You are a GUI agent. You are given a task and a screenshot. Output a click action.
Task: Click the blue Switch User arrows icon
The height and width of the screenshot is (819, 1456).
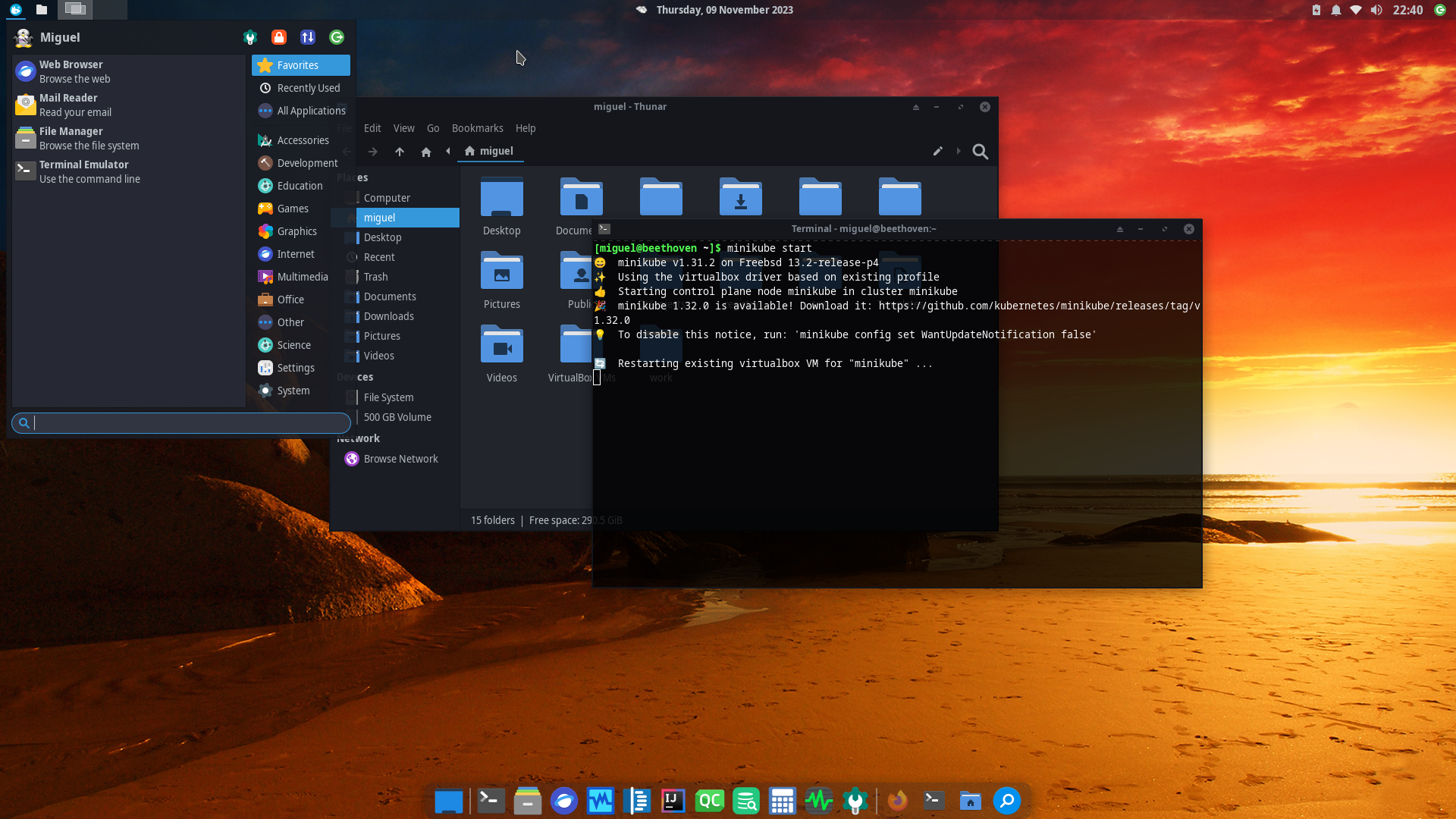[x=308, y=37]
